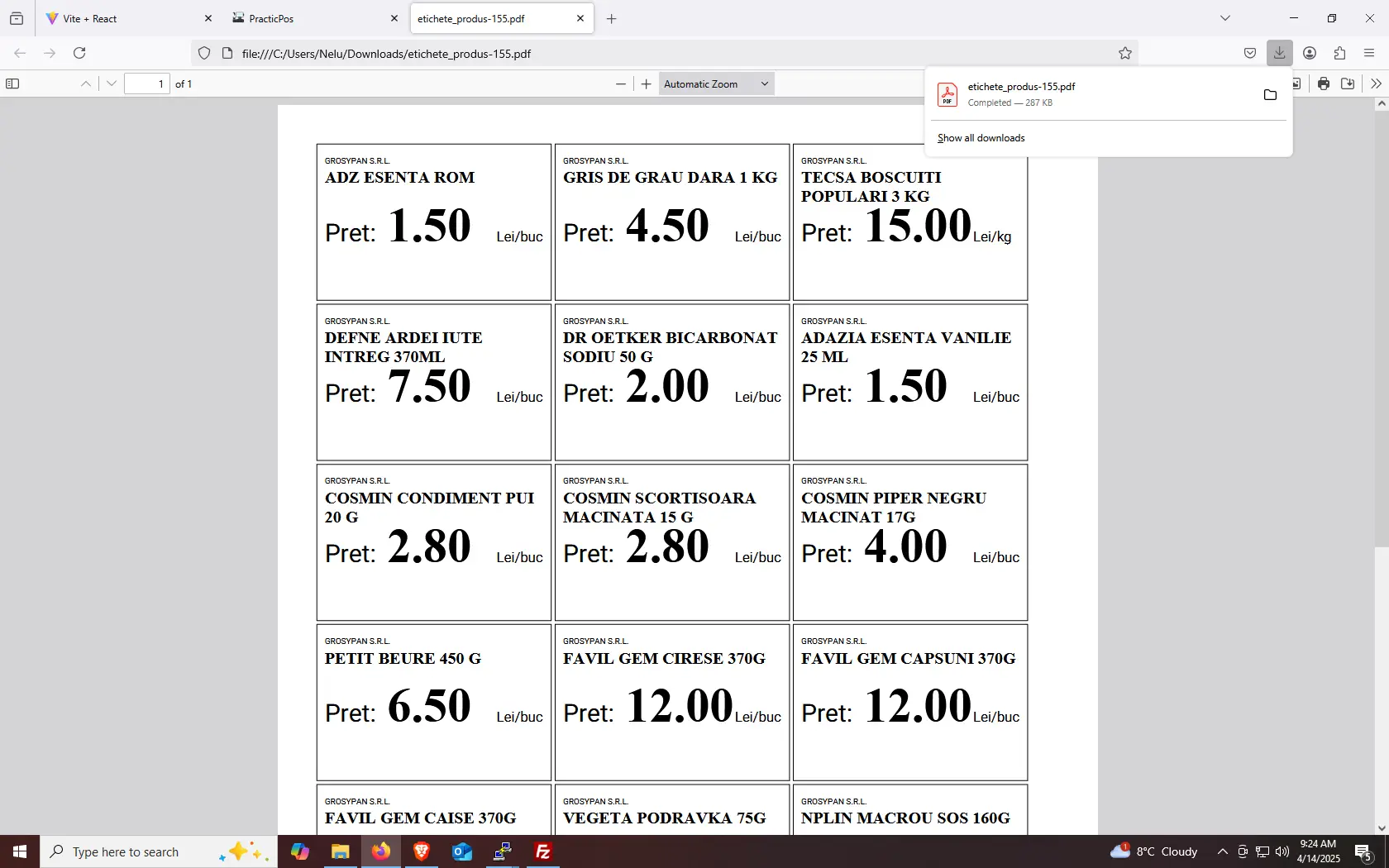This screenshot has height=868, width=1389.
Task: Show the file in folder icon
Action: coord(1270,95)
